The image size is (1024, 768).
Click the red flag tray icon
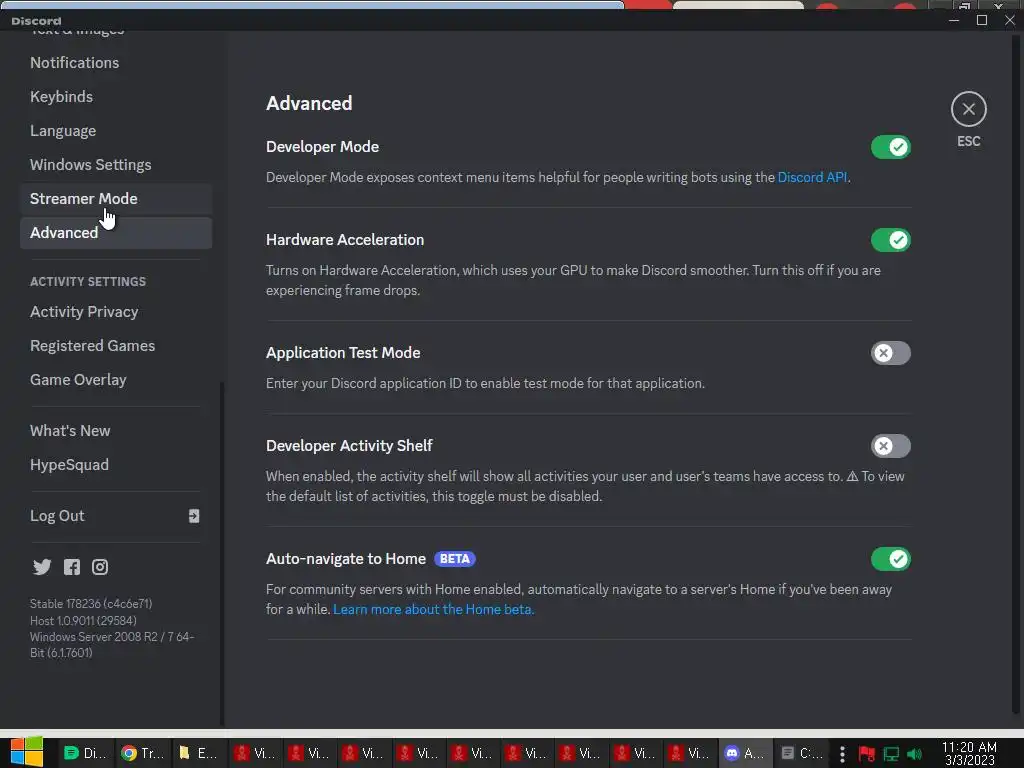pos(867,754)
